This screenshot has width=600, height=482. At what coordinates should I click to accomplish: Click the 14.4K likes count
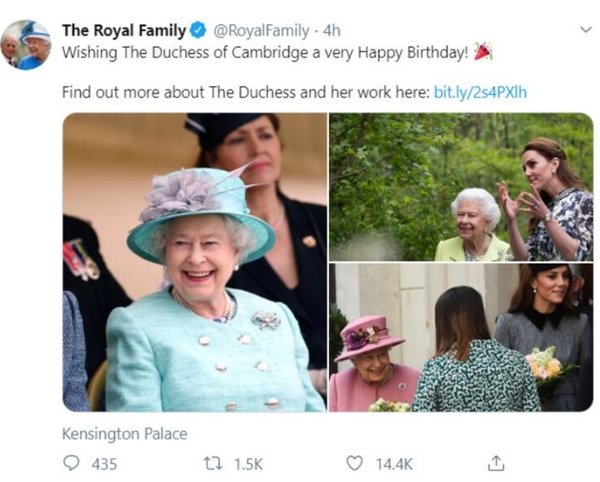393,464
